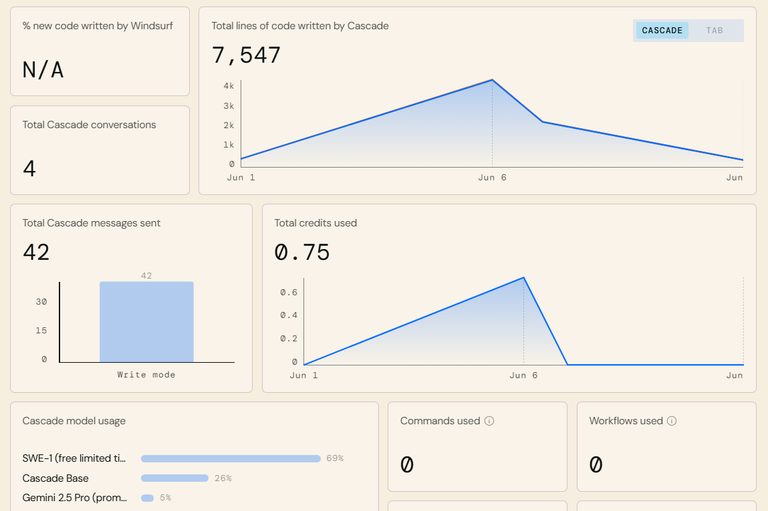This screenshot has height=511, width=768.
Task: Click the info icon beside Workflows used
Action: (x=672, y=421)
